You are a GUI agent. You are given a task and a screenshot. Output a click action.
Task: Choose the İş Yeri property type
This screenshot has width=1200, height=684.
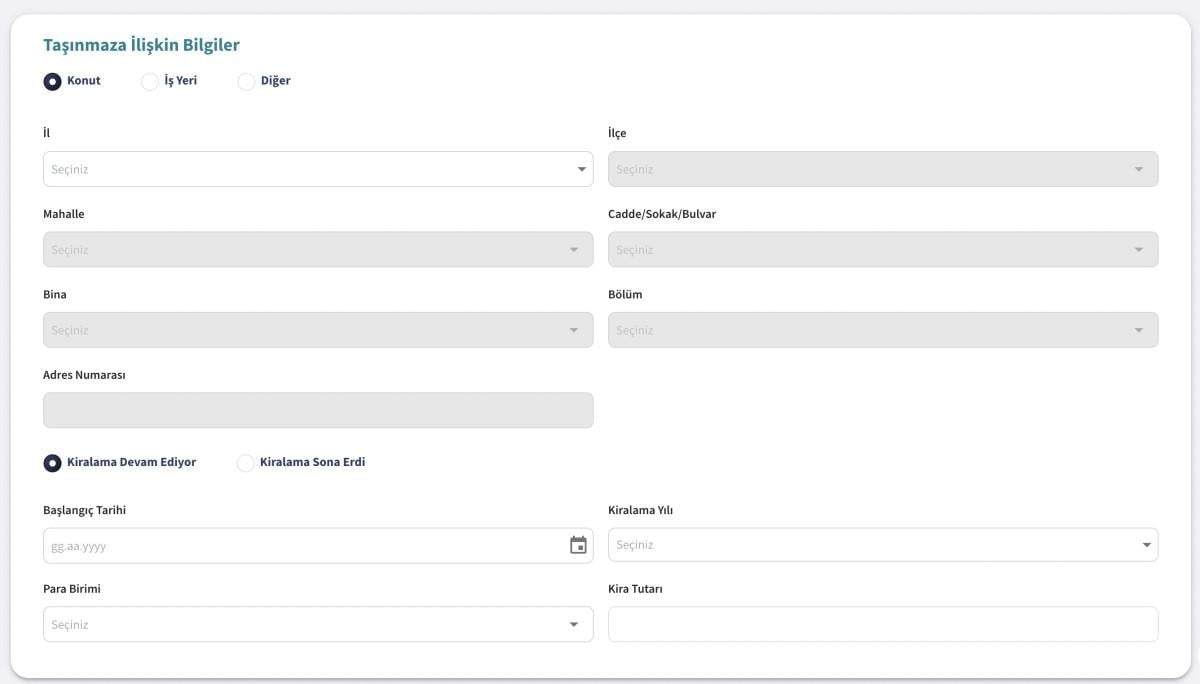(x=150, y=82)
